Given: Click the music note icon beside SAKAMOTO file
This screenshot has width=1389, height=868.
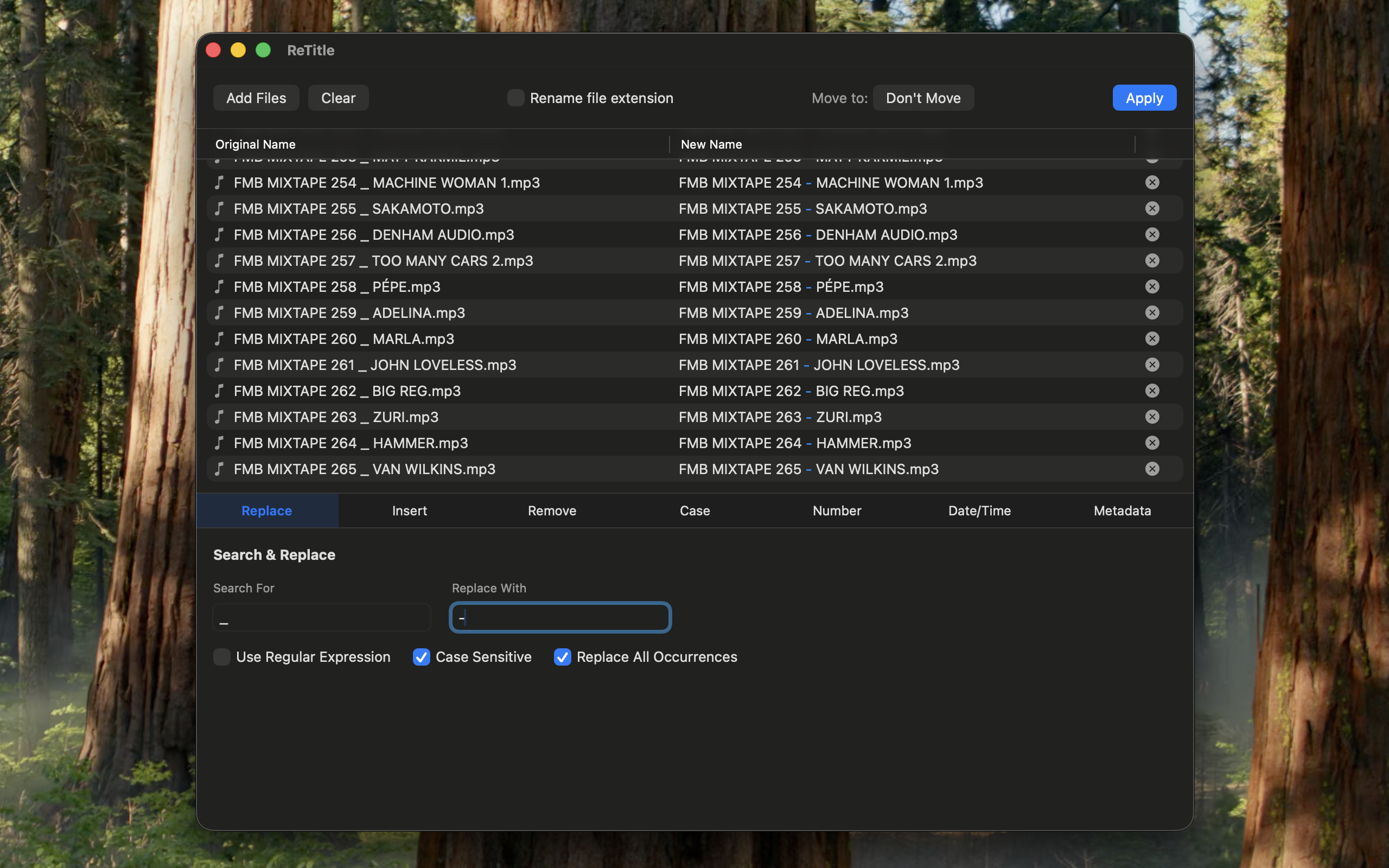Looking at the screenshot, I should pos(220,208).
